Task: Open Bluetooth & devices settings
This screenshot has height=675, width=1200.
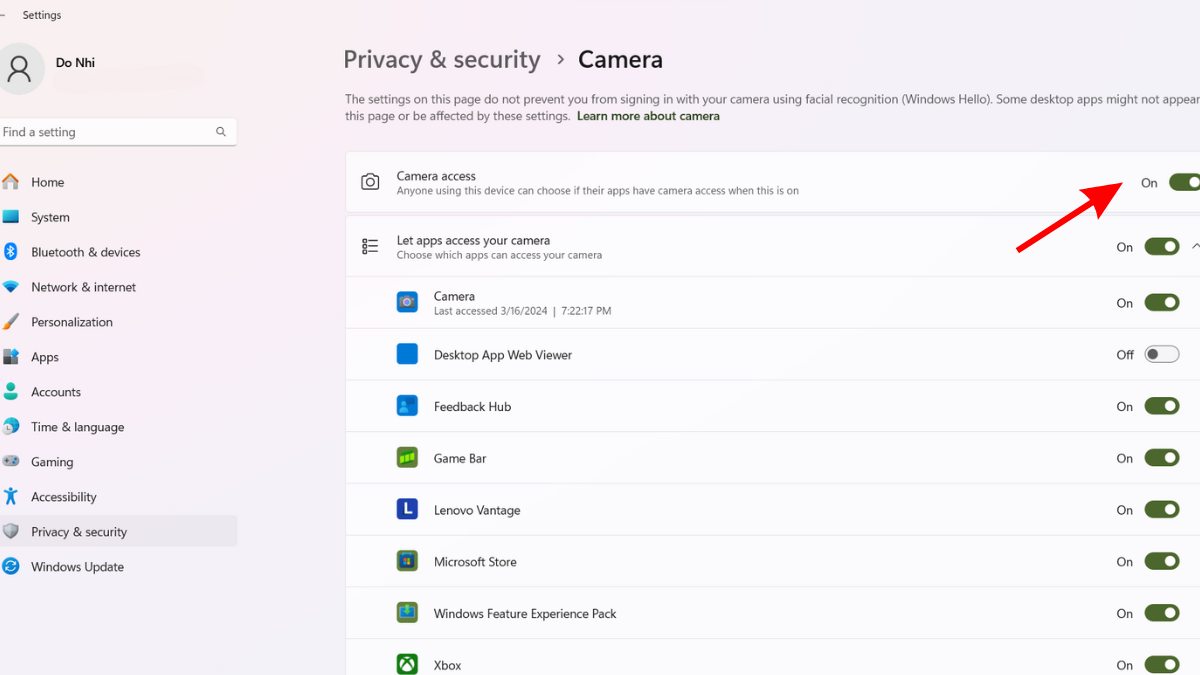Action: pos(85,252)
